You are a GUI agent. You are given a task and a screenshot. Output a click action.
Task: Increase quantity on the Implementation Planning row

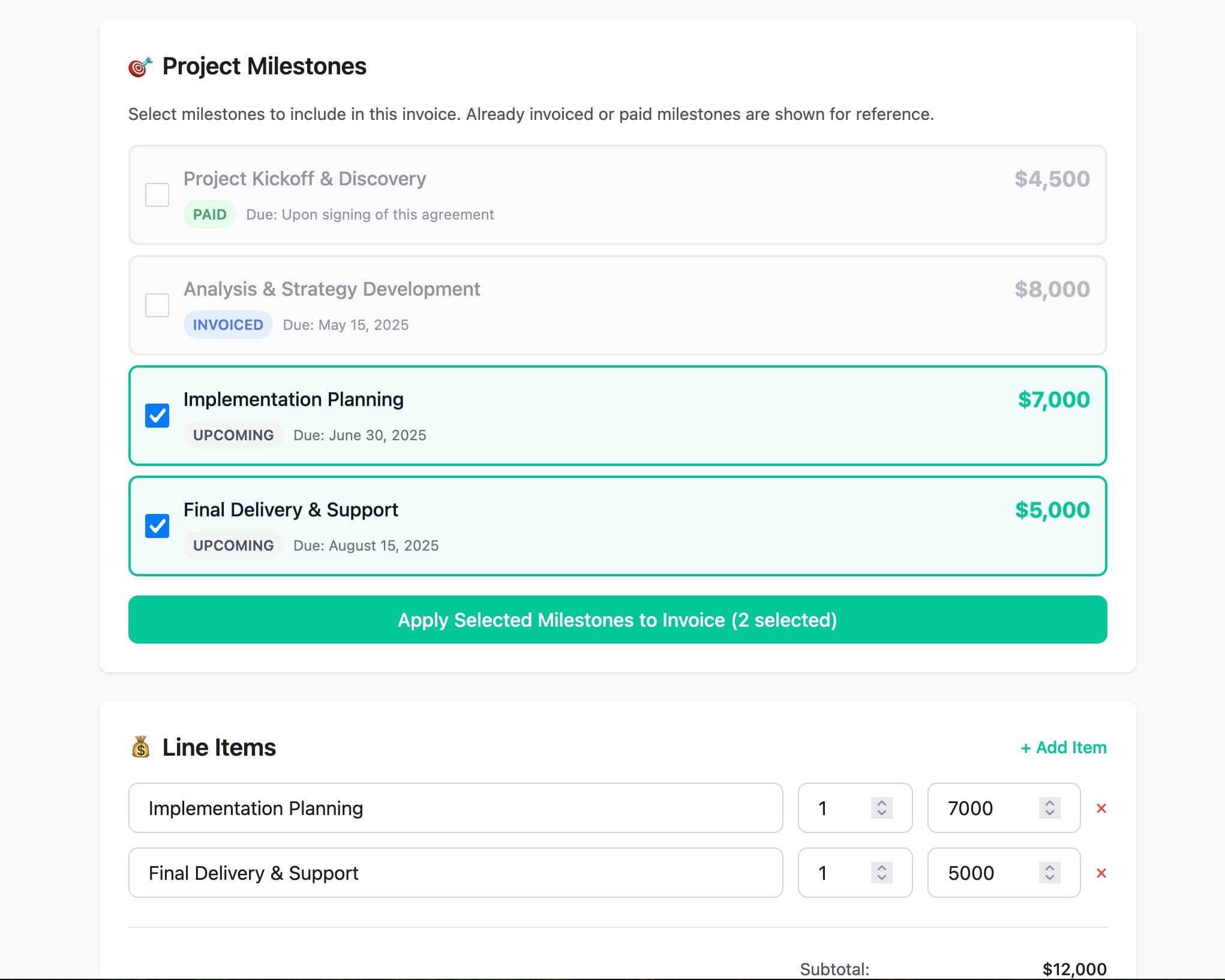coord(881,804)
